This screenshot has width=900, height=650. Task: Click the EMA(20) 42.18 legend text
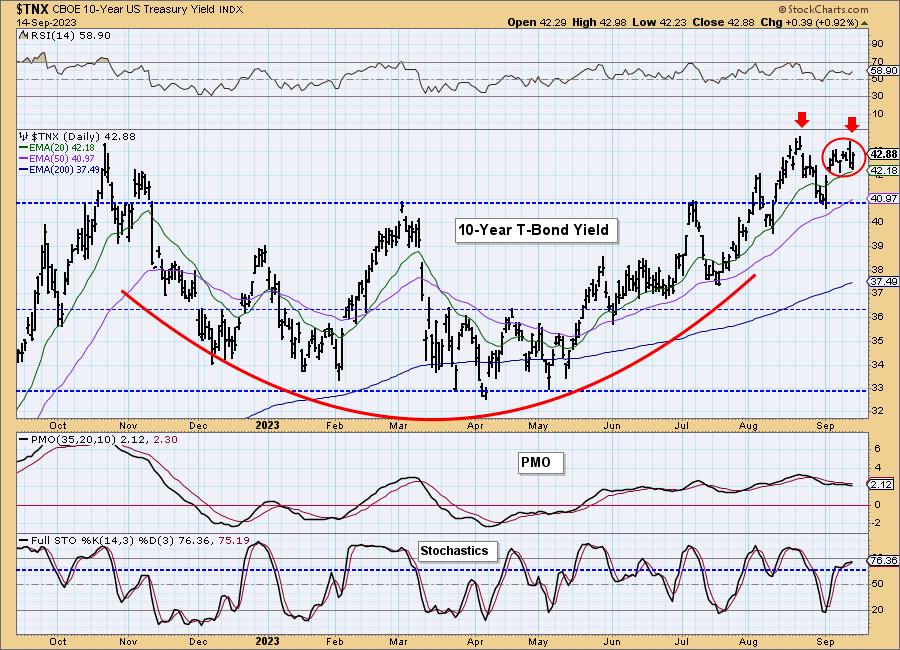[61, 148]
